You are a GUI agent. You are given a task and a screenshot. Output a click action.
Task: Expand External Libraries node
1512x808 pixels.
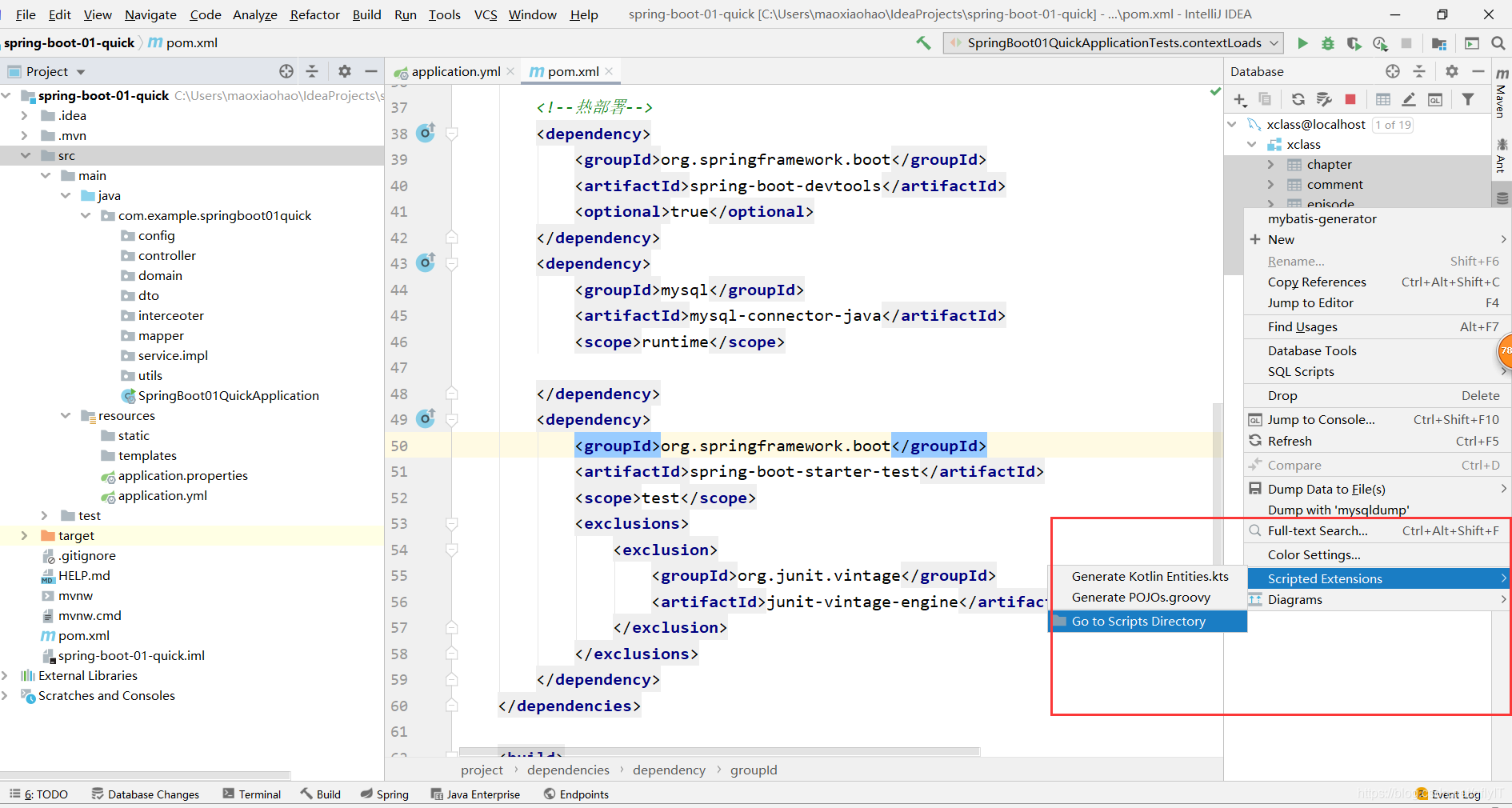click(x=5, y=675)
